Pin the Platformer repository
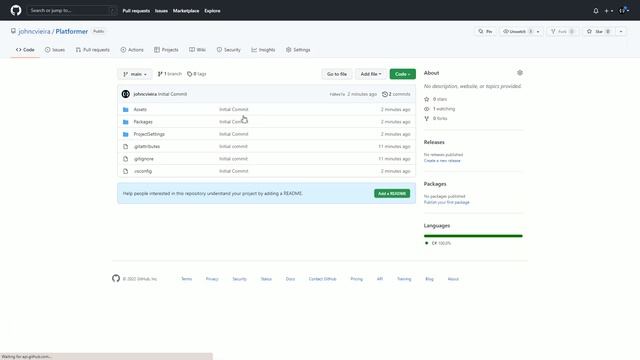This screenshot has height=360, width=640. 485,31
